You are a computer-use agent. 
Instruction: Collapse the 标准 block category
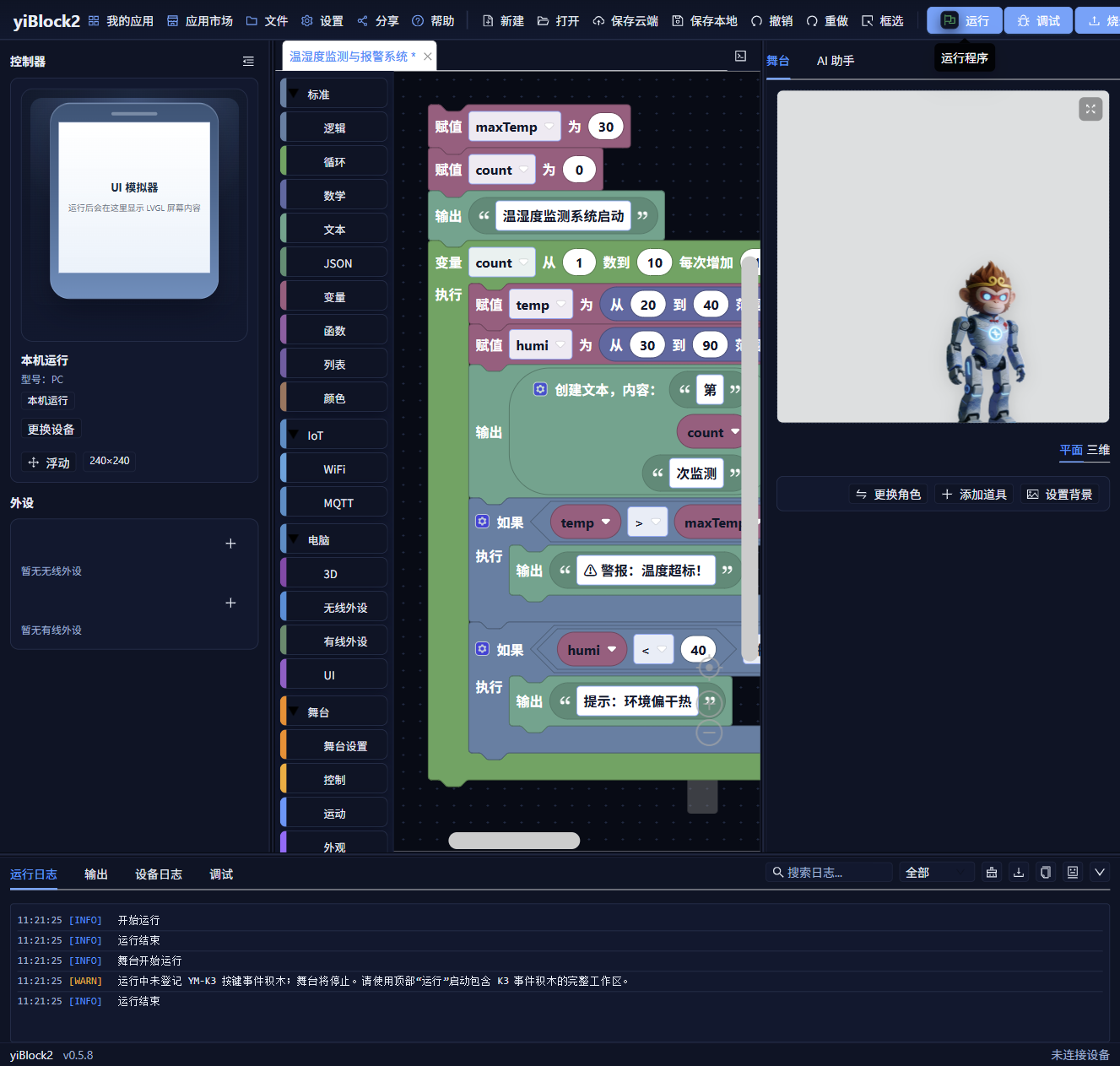point(294,94)
